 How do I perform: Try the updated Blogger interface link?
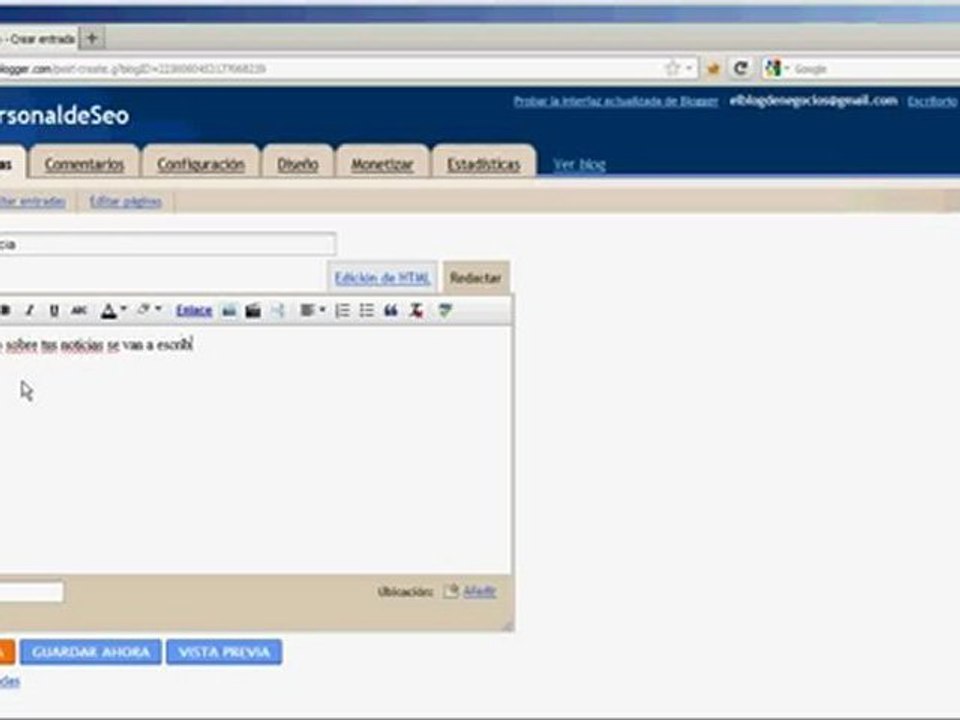click(615, 101)
